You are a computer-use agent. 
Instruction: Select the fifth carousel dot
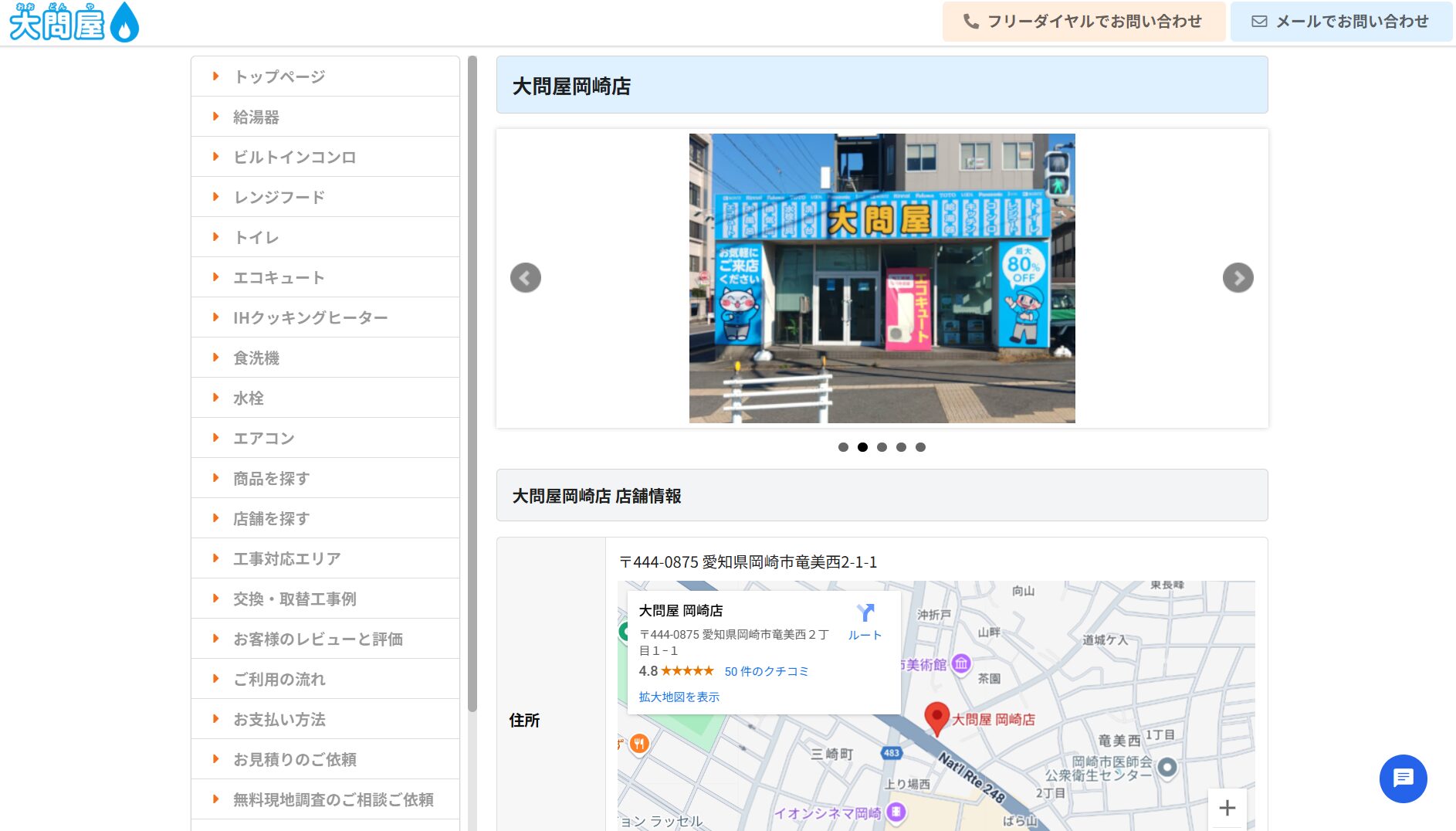point(920,447)
